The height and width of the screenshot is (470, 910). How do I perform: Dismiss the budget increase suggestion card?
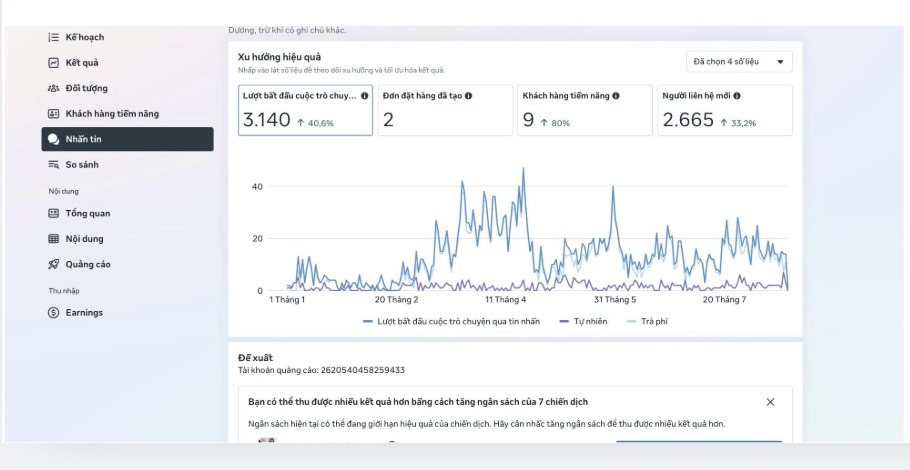coord(770,402)
